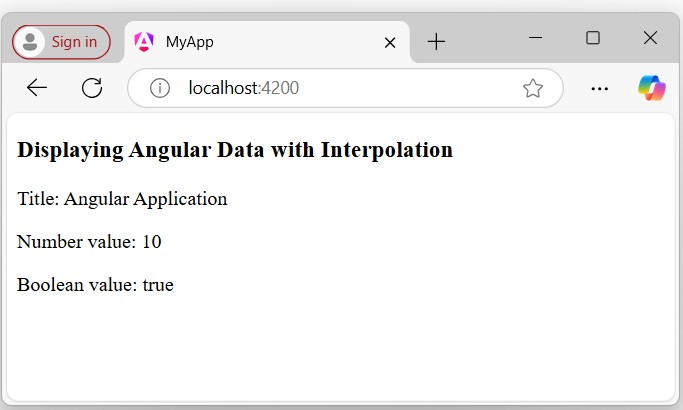Click the Boolean value: true text
The image size is (683, 410).
tap(95, 284)
